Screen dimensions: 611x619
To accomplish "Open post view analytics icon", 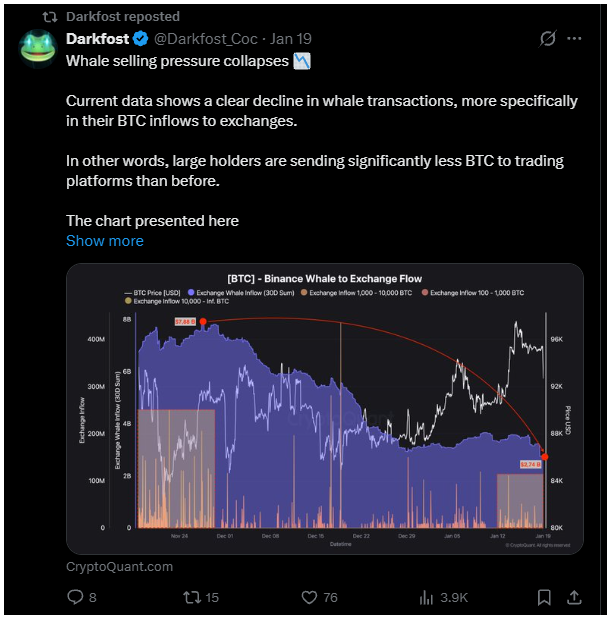I will [428, 597].
